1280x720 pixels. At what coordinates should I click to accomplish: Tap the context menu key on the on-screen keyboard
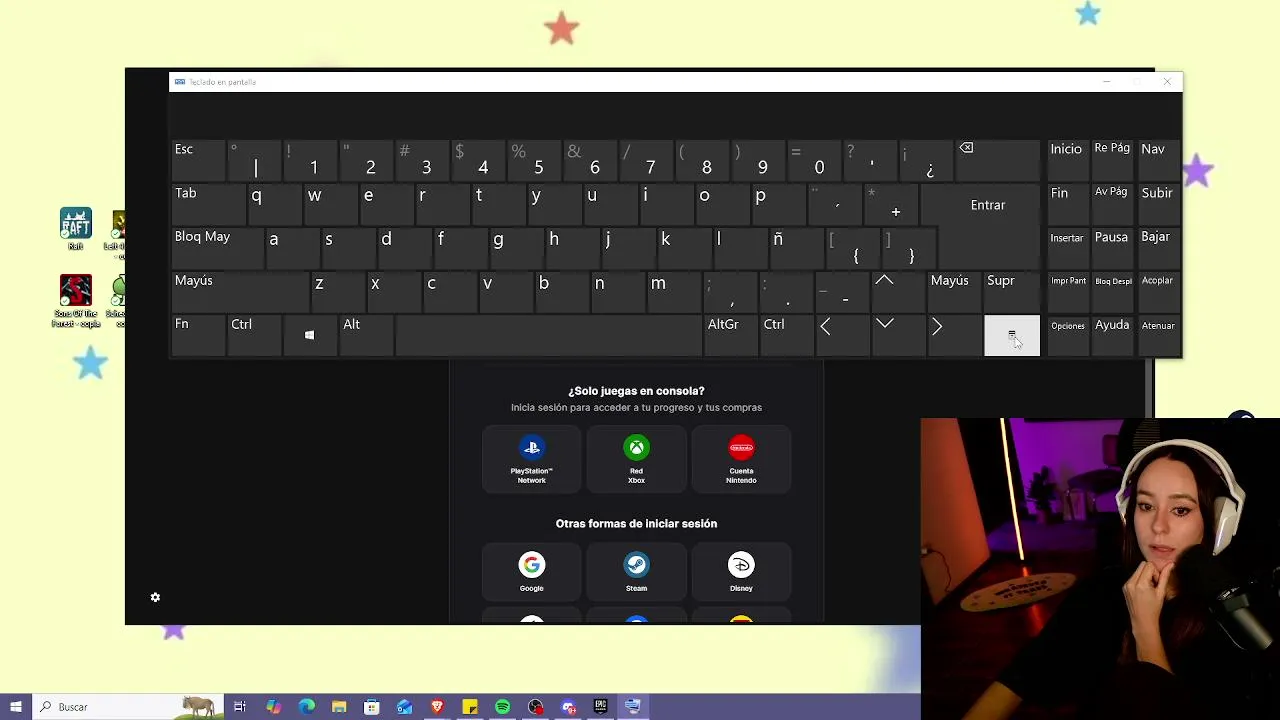pos(1012,335)
